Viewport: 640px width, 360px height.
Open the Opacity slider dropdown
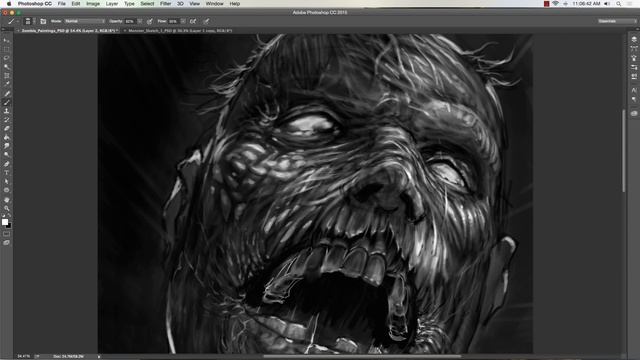coord(140,21)
